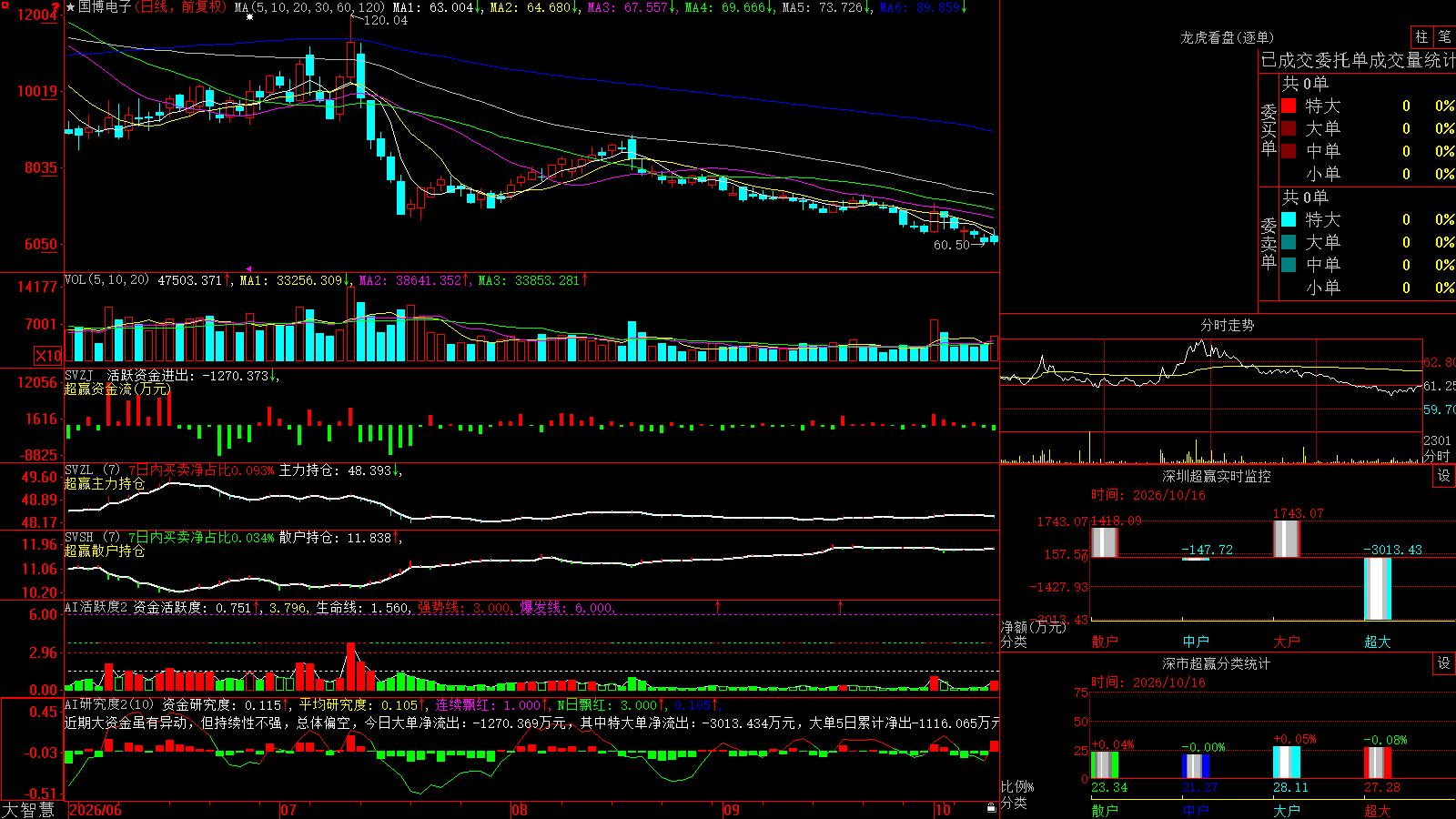
Task: Click the X10 volume scale box
Action: [48, 356]
